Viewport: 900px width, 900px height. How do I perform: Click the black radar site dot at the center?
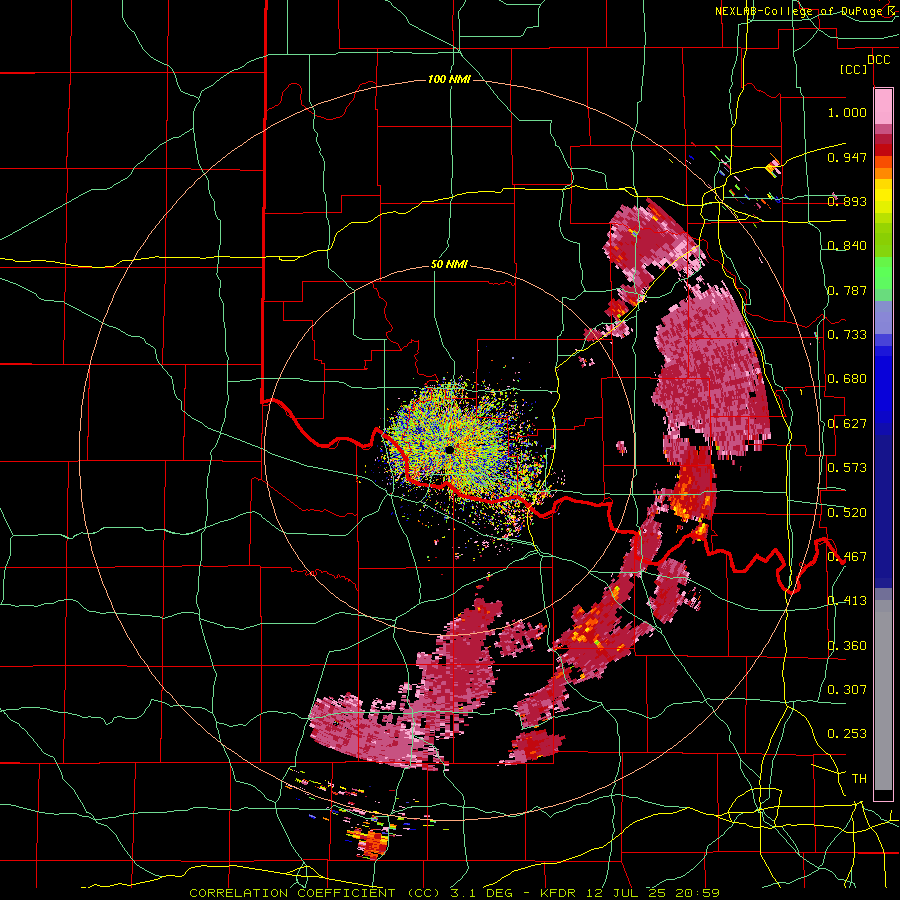(x=449, y=450)
